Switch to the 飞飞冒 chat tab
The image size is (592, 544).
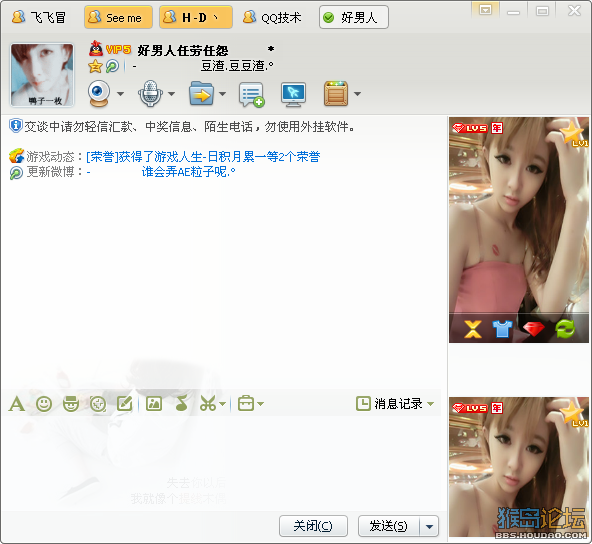point(39,17)
